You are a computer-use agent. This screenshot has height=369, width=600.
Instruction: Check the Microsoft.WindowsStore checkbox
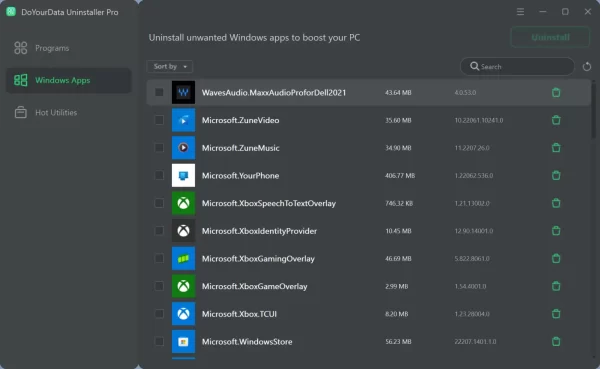click(159, 341)
